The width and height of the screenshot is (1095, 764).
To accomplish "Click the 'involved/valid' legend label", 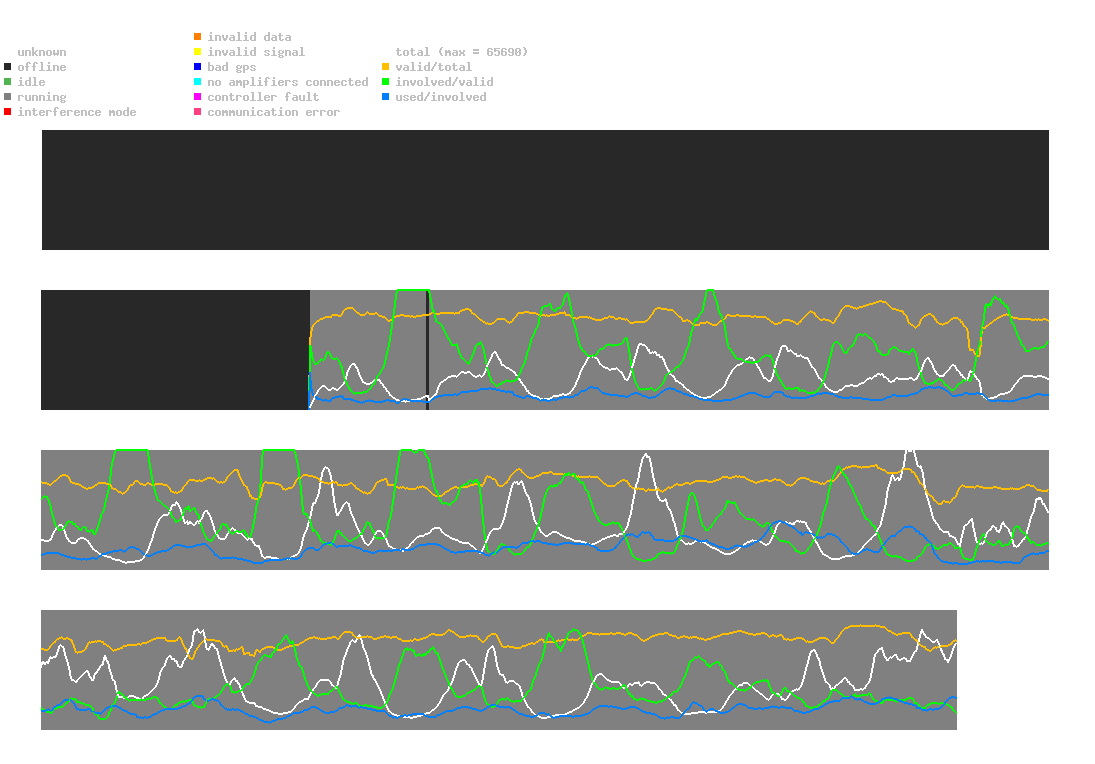I will [444, 82].
